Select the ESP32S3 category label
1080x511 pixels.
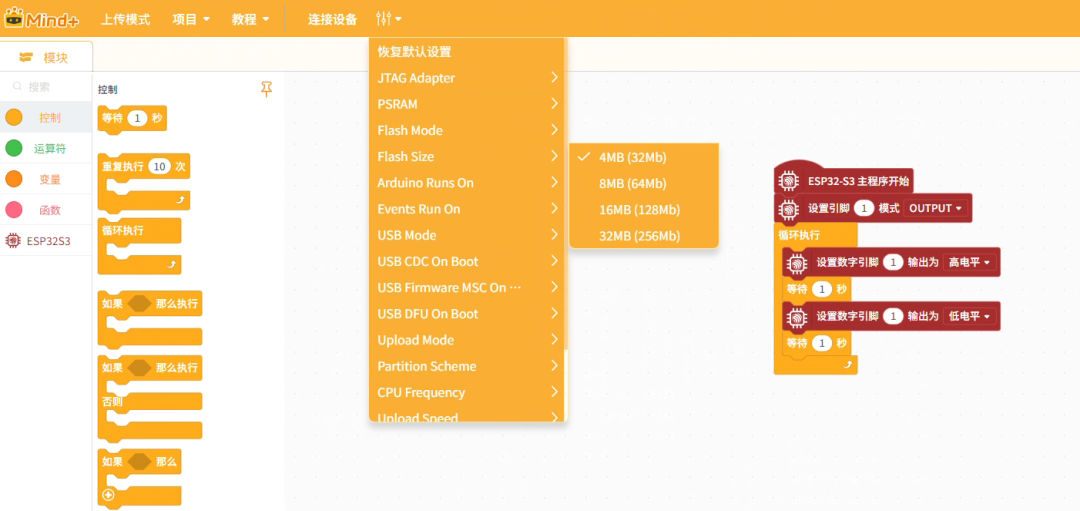pos(48,241)
